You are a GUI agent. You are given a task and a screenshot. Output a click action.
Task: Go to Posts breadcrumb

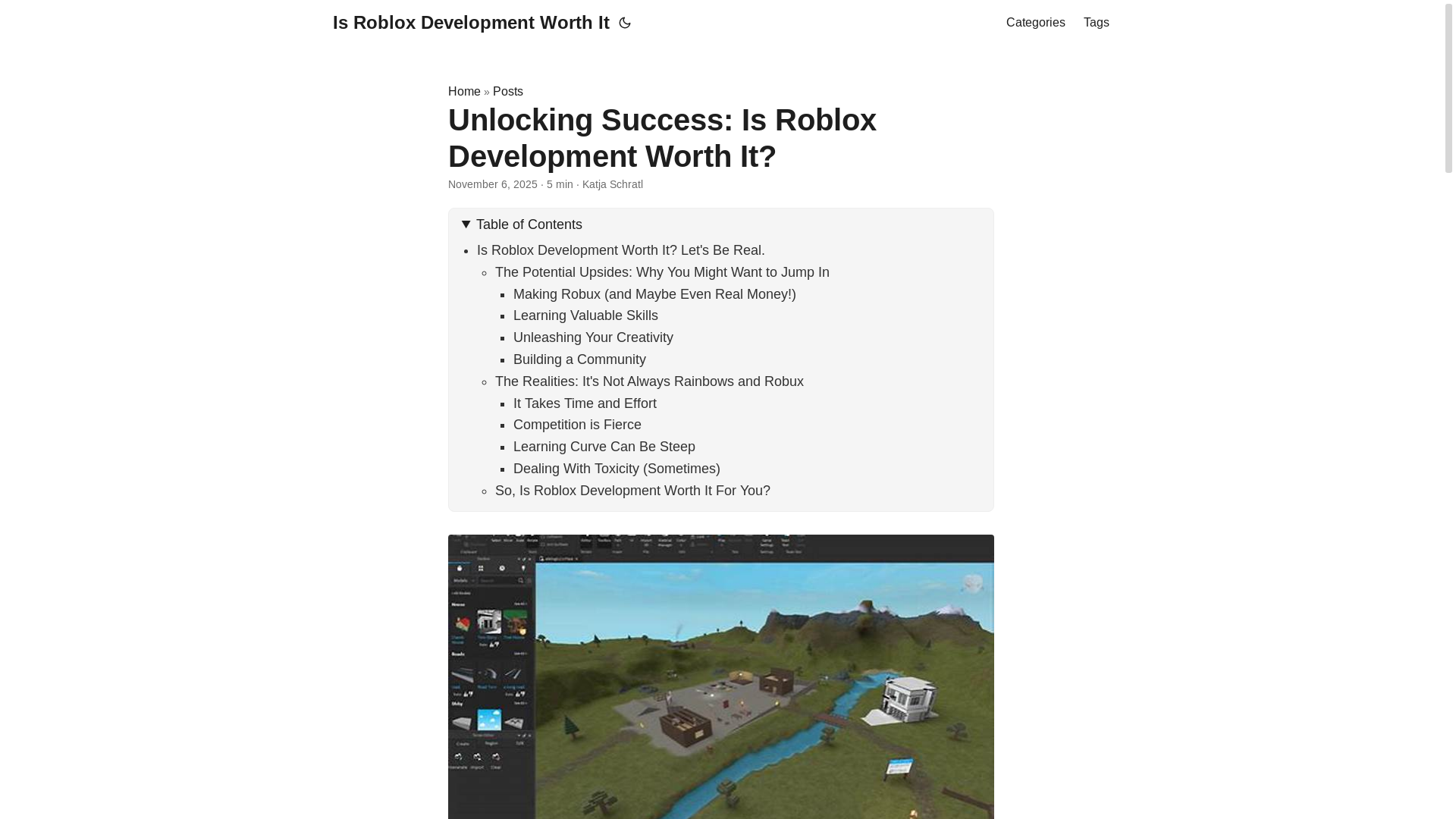pos(508,91)
